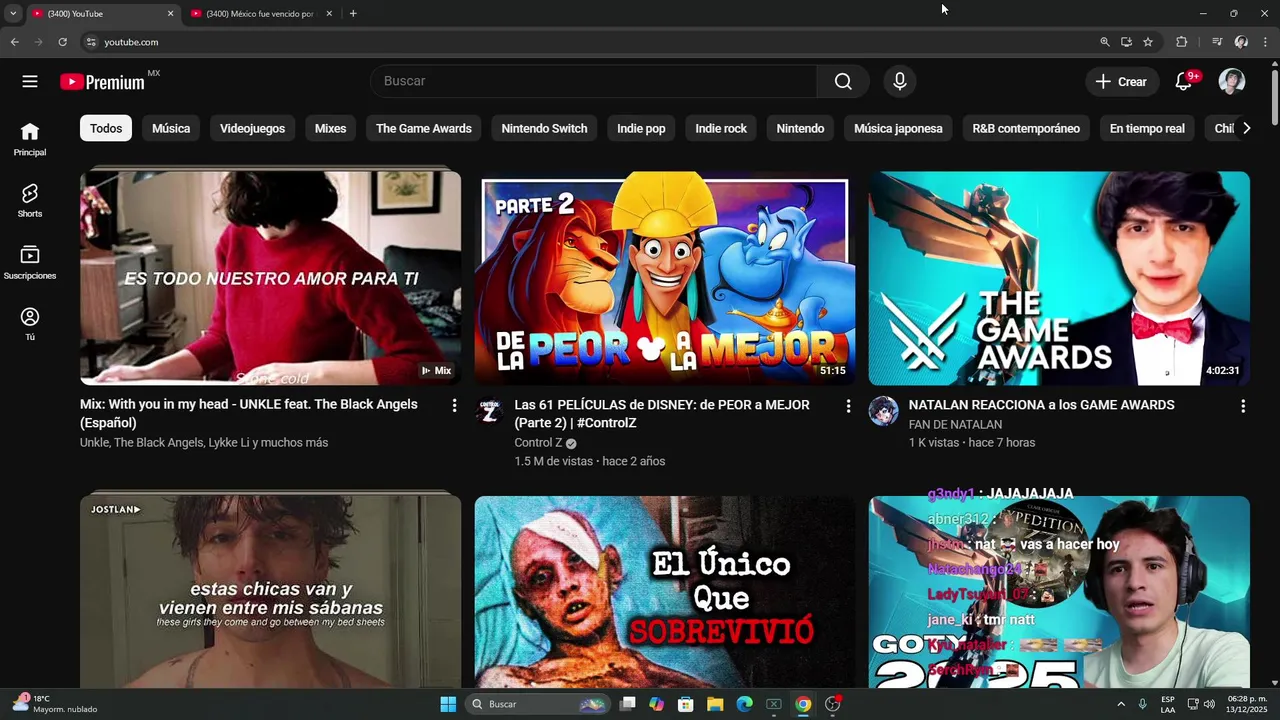The height and width of the screenshot is (720, 1280).
Task: Click Chrome icon in taskbar
Action: [x=803, y=704]
